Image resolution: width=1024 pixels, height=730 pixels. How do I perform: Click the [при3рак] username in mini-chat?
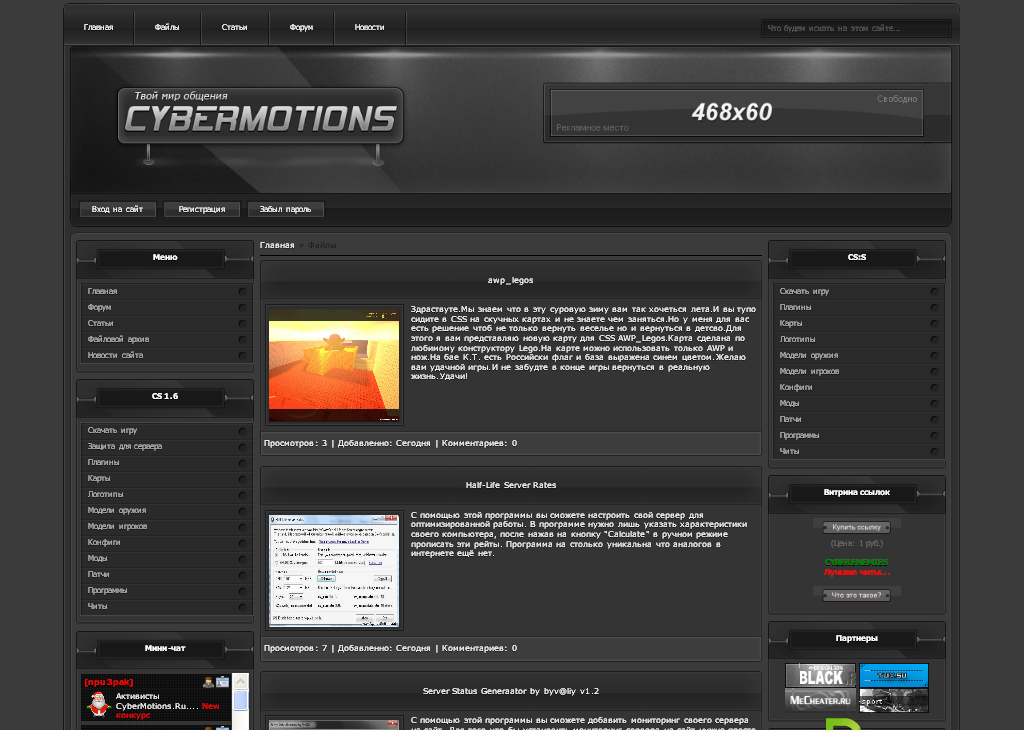tap(108, 682)
